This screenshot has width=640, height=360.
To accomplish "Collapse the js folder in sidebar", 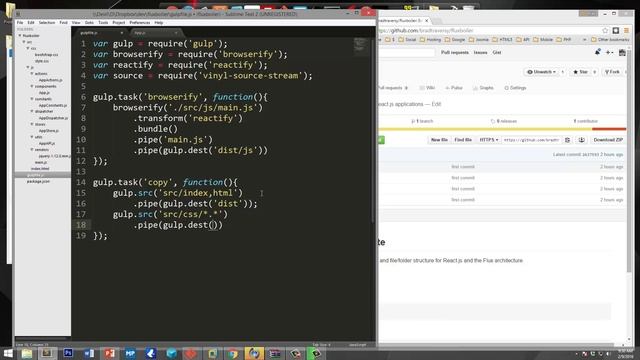I will (28, 67).
